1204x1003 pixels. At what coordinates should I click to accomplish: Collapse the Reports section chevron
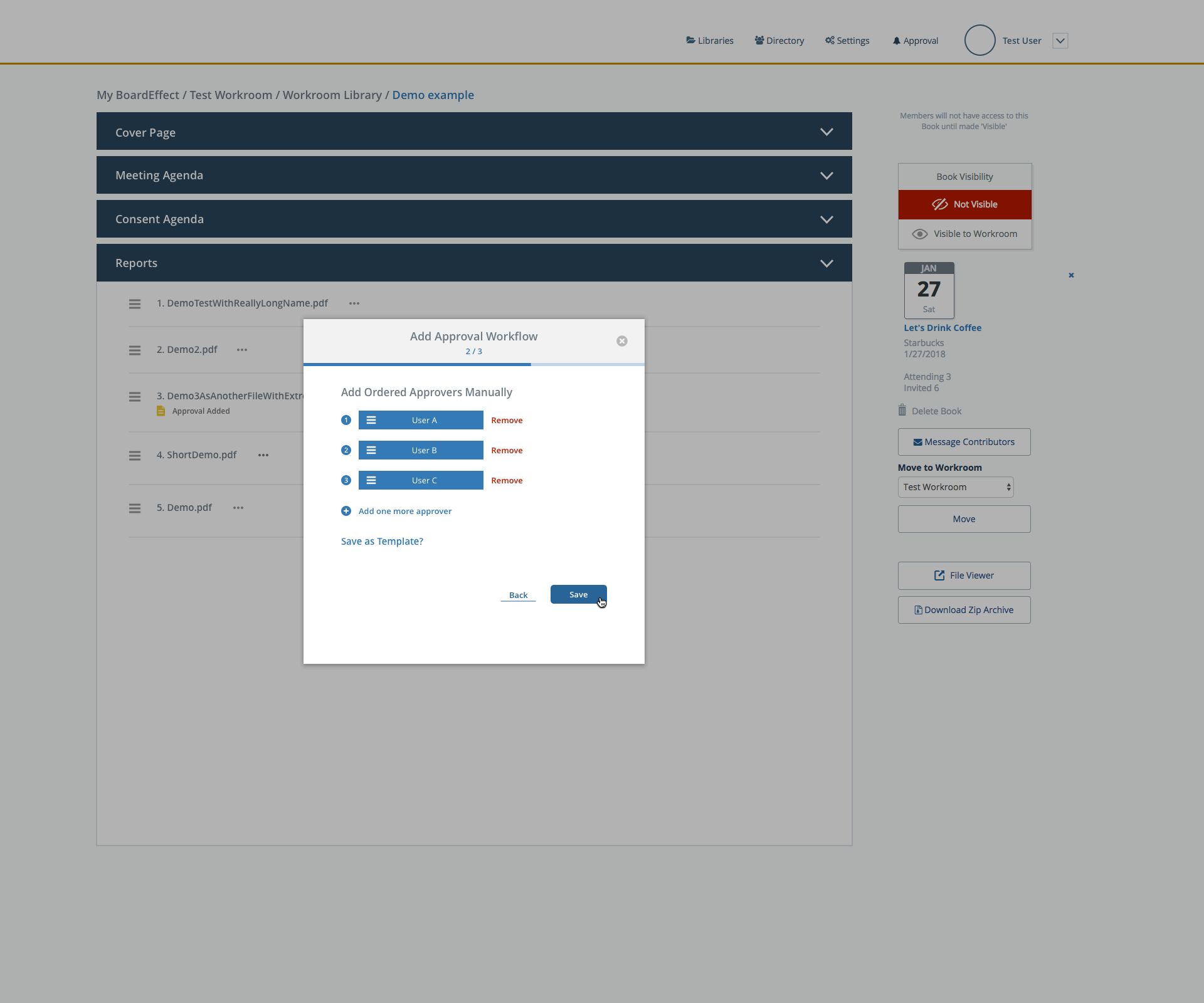click(826, 263)
